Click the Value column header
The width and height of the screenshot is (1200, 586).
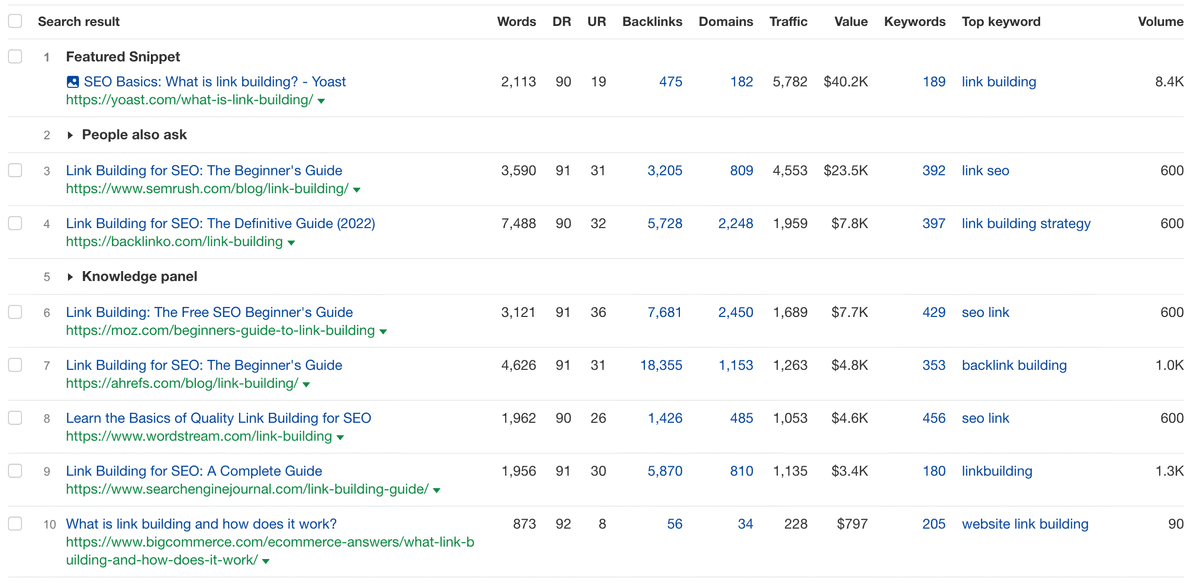point(851,21)
